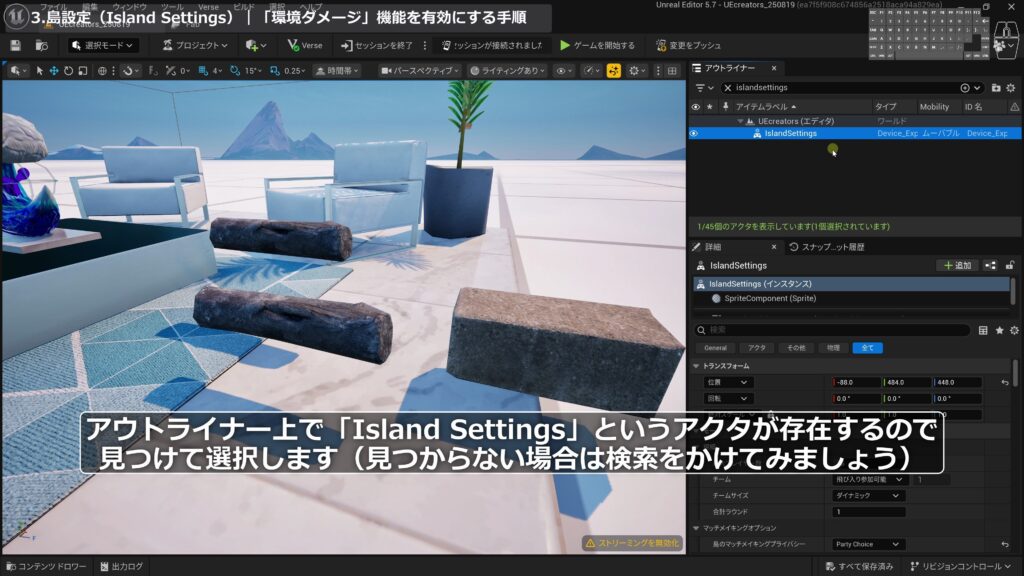
Task: Collapse the UEcreators (エディタ) tree node
Action: (740, 121)
